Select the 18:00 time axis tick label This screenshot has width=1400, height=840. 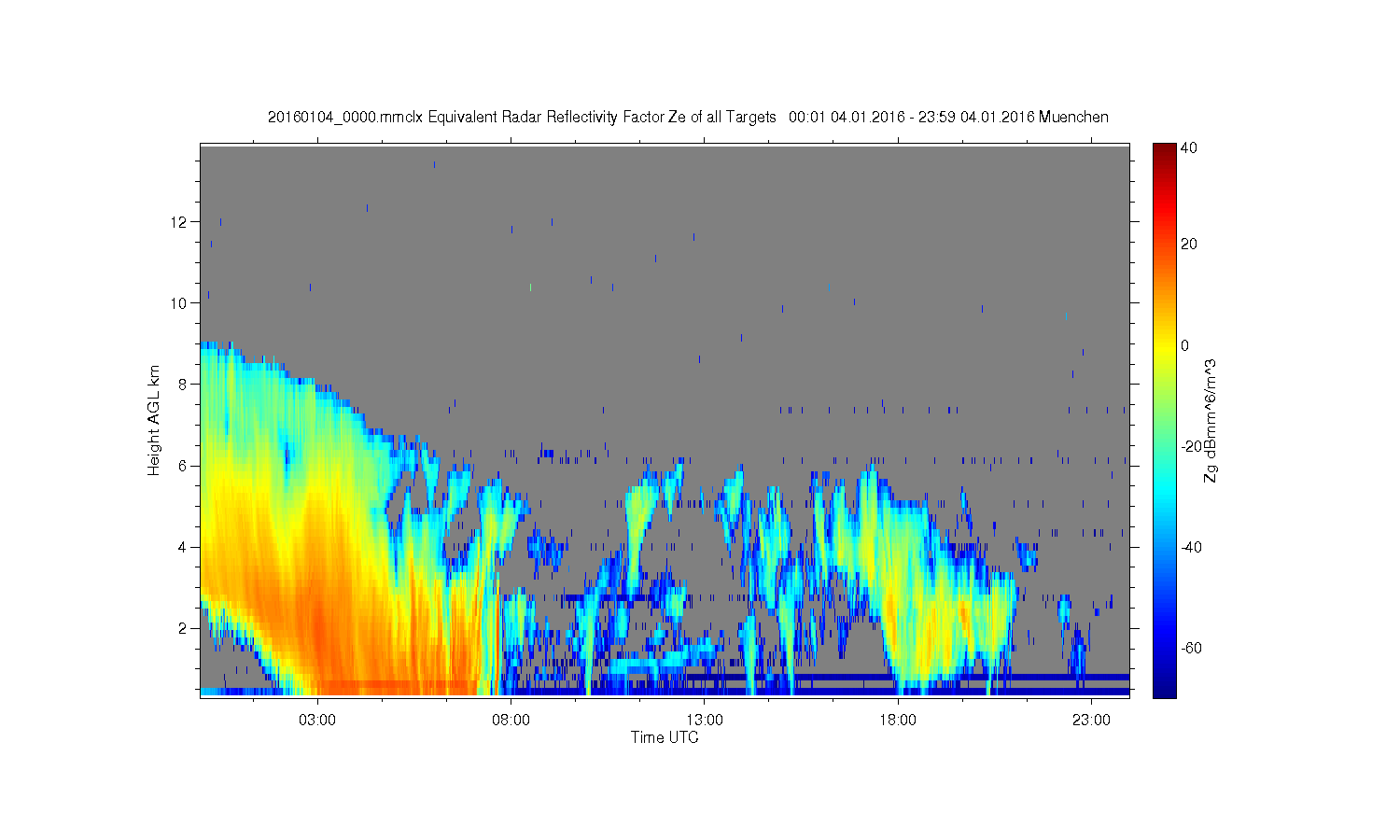point(898,721)
